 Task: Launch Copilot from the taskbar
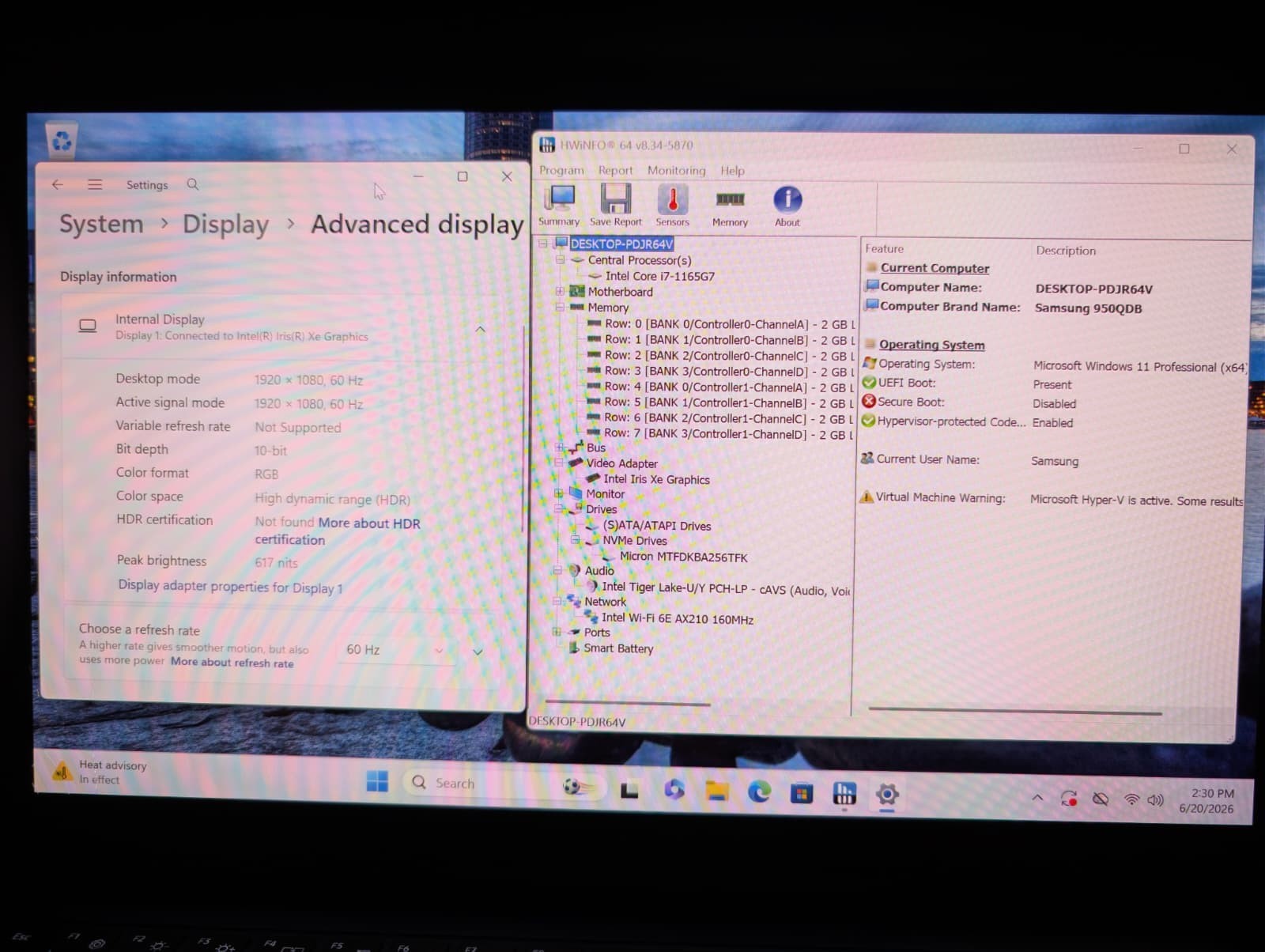[674, 789]
